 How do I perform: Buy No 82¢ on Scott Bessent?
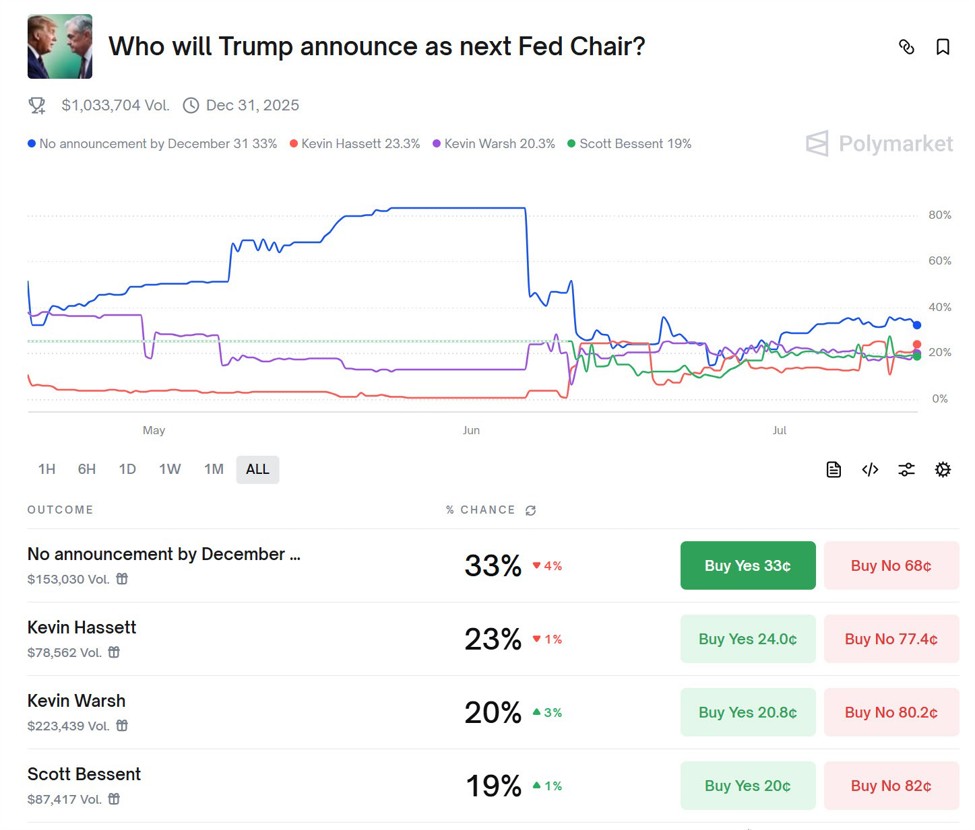pos(890,786)
